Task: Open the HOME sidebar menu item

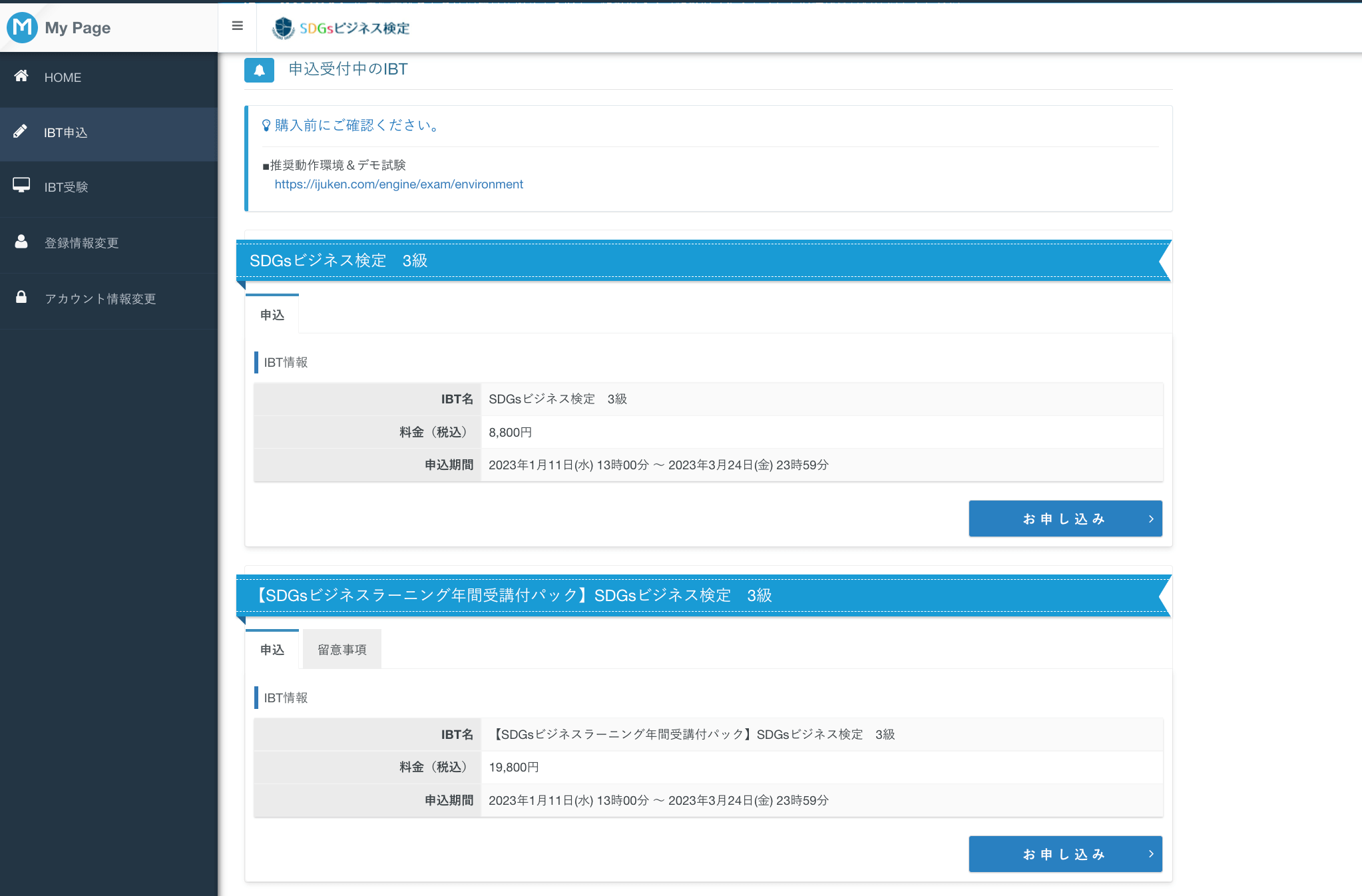Action: point(109,77)
